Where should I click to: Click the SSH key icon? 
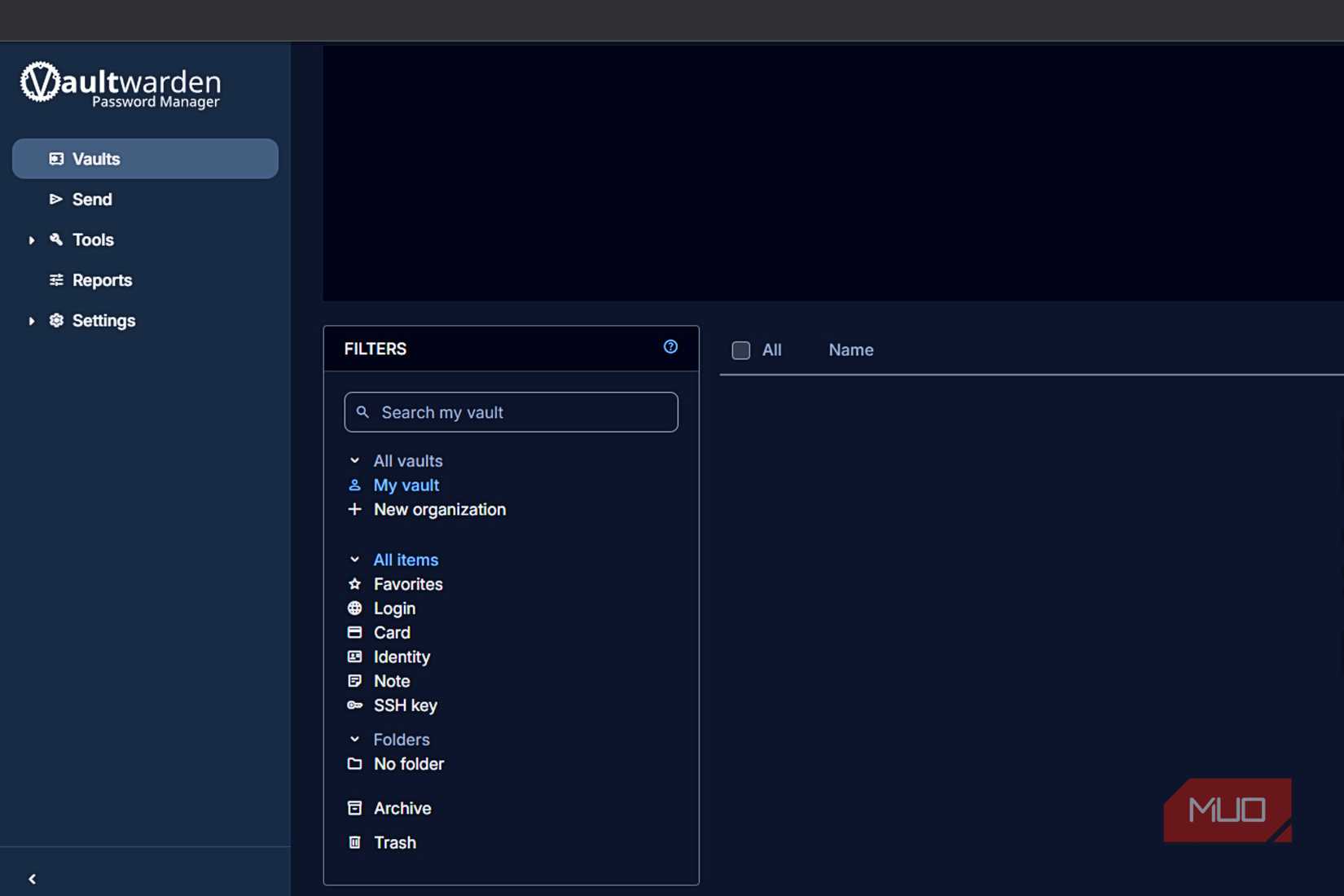coord(354,705)
